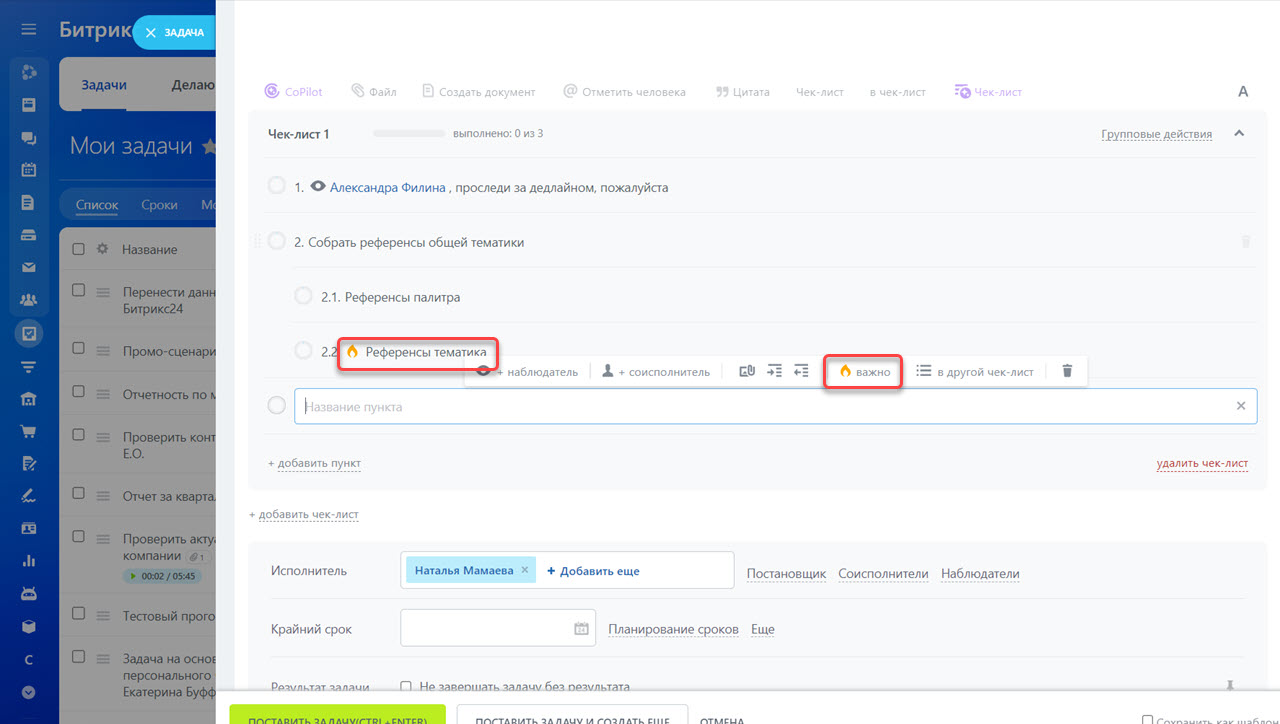Toggle the select-all checkbox beside Название
1280x724 pixels.
tap(79, 249)
